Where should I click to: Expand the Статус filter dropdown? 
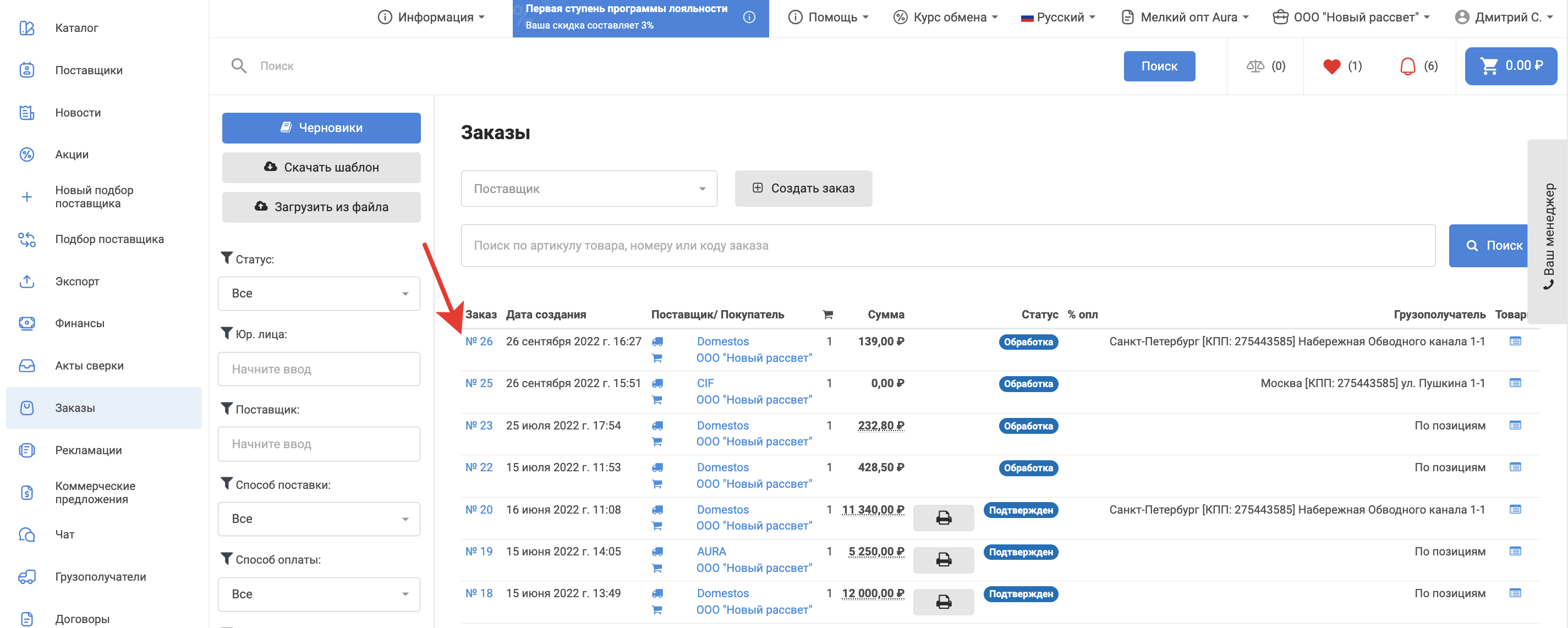(x=319, y=293)
